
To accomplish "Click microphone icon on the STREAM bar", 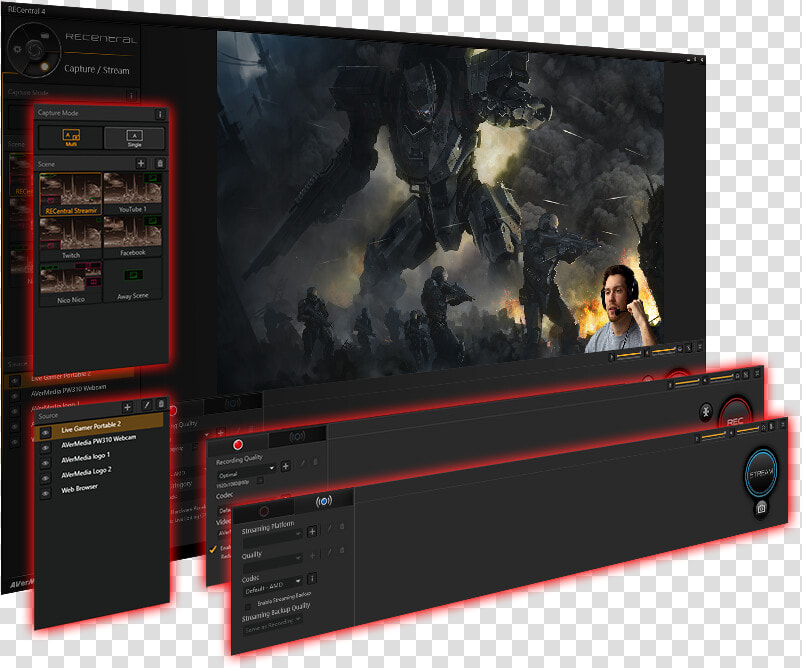I will tap(697, 439).
